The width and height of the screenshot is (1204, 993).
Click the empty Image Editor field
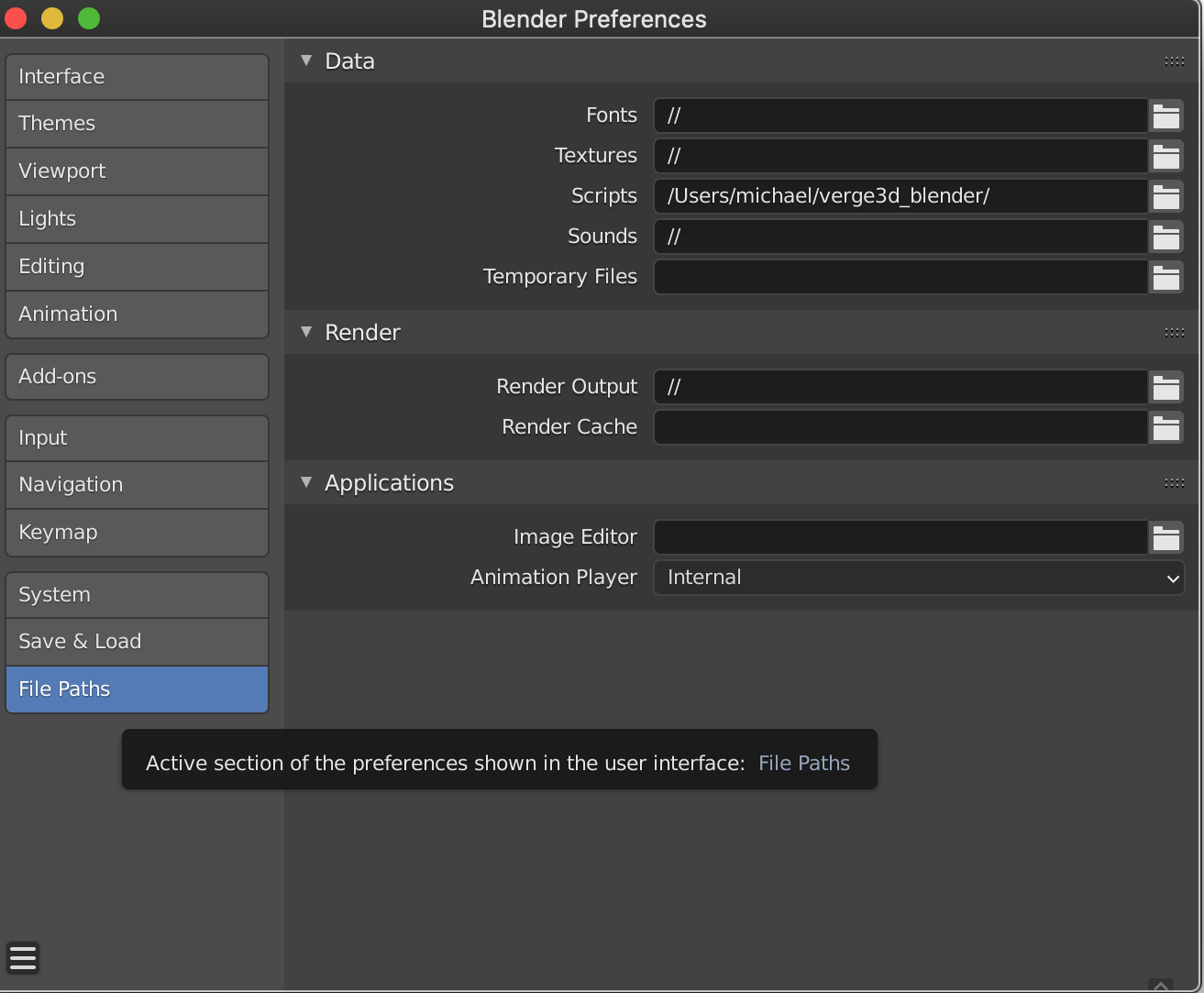click(x=900, y=537)
